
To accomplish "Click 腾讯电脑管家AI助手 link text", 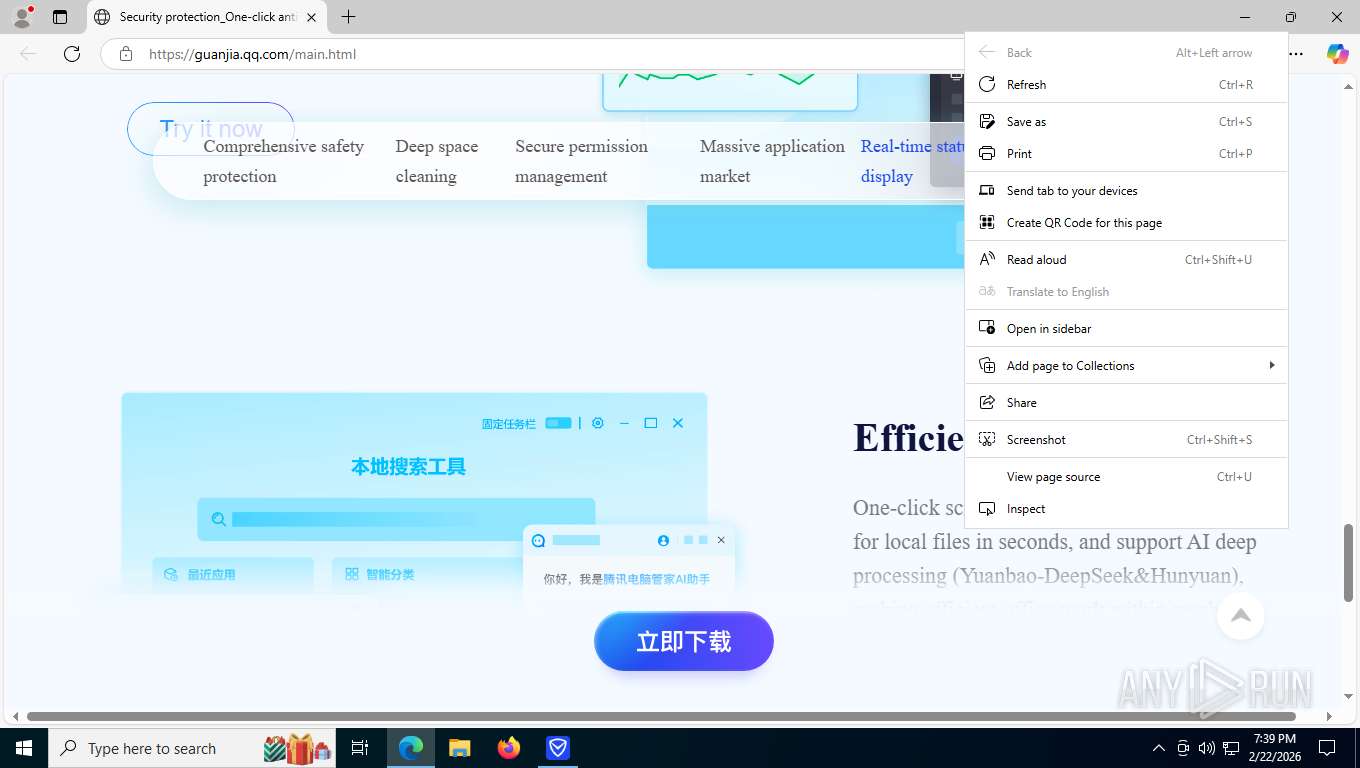I will click(x=656, y=579).
